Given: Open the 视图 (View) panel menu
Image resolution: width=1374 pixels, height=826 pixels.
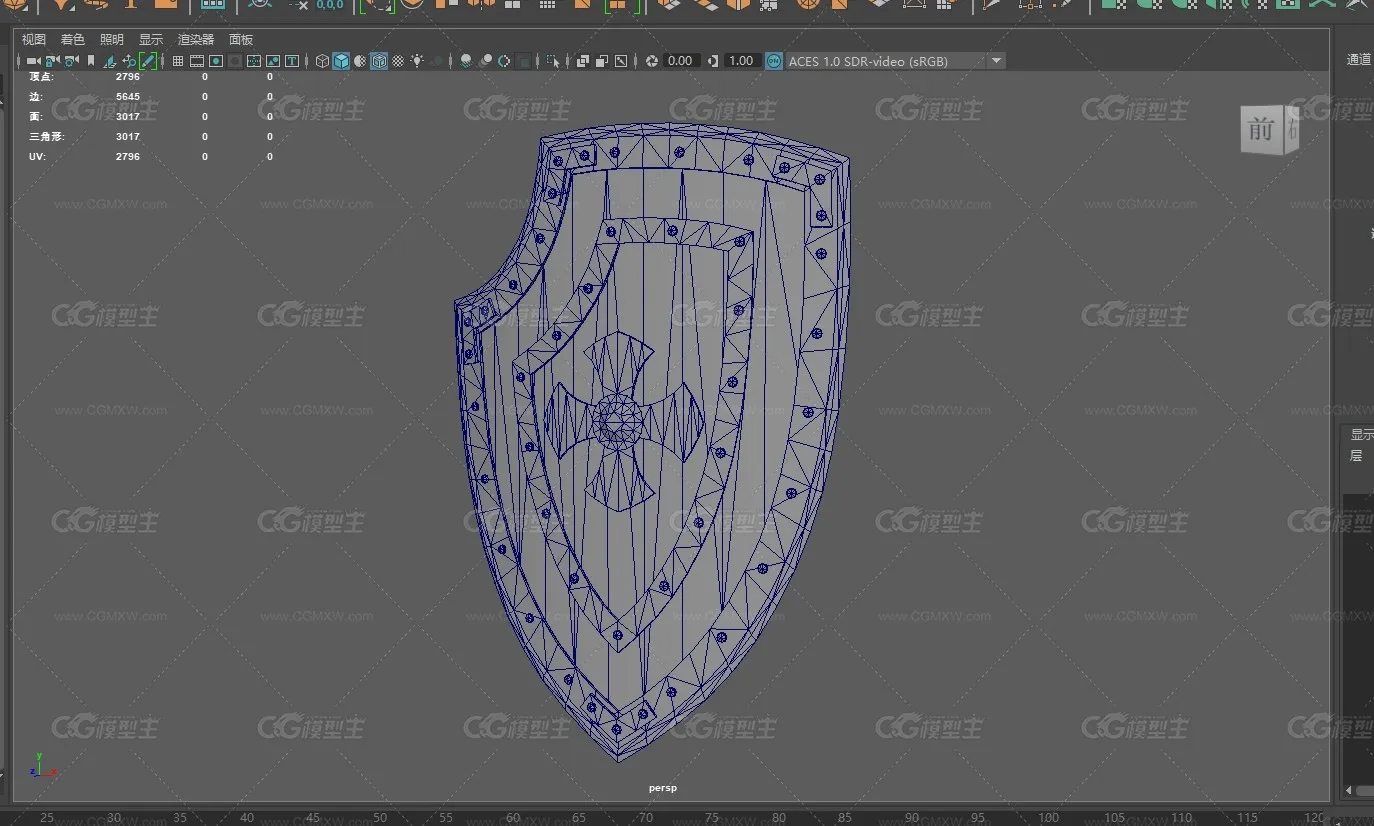Looking at the screenshot, I should coord(34,40).
